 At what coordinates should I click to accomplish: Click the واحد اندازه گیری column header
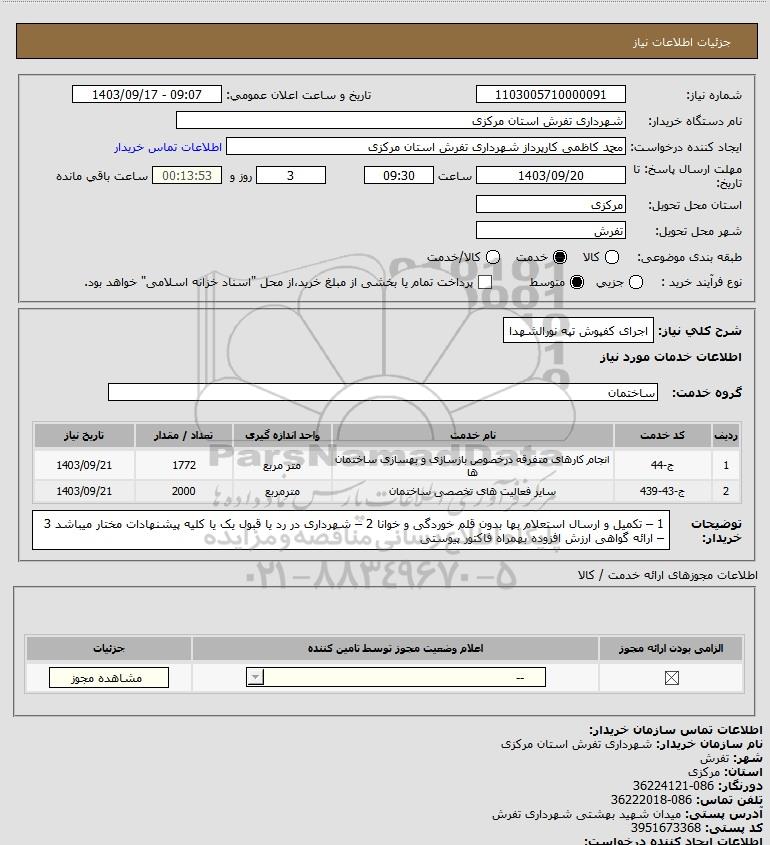pos(282,435)
